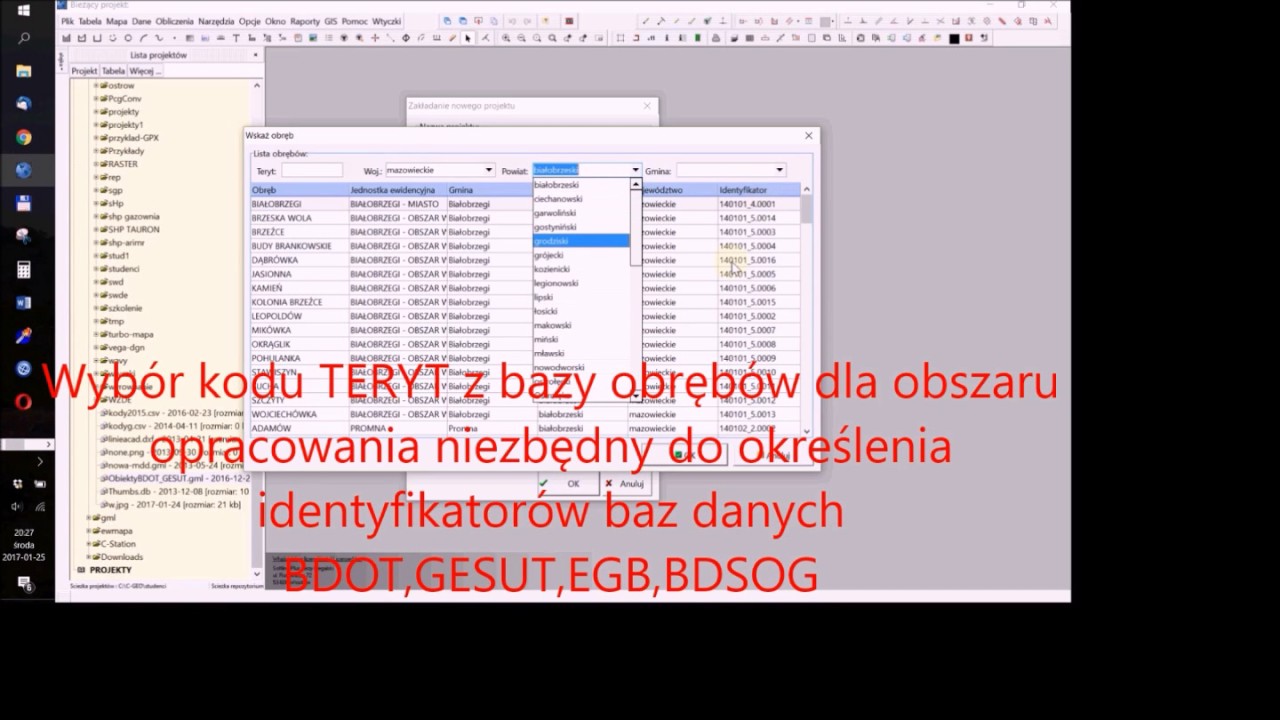
Task: Open the Gmina combo box
Action: pos(731,170)
